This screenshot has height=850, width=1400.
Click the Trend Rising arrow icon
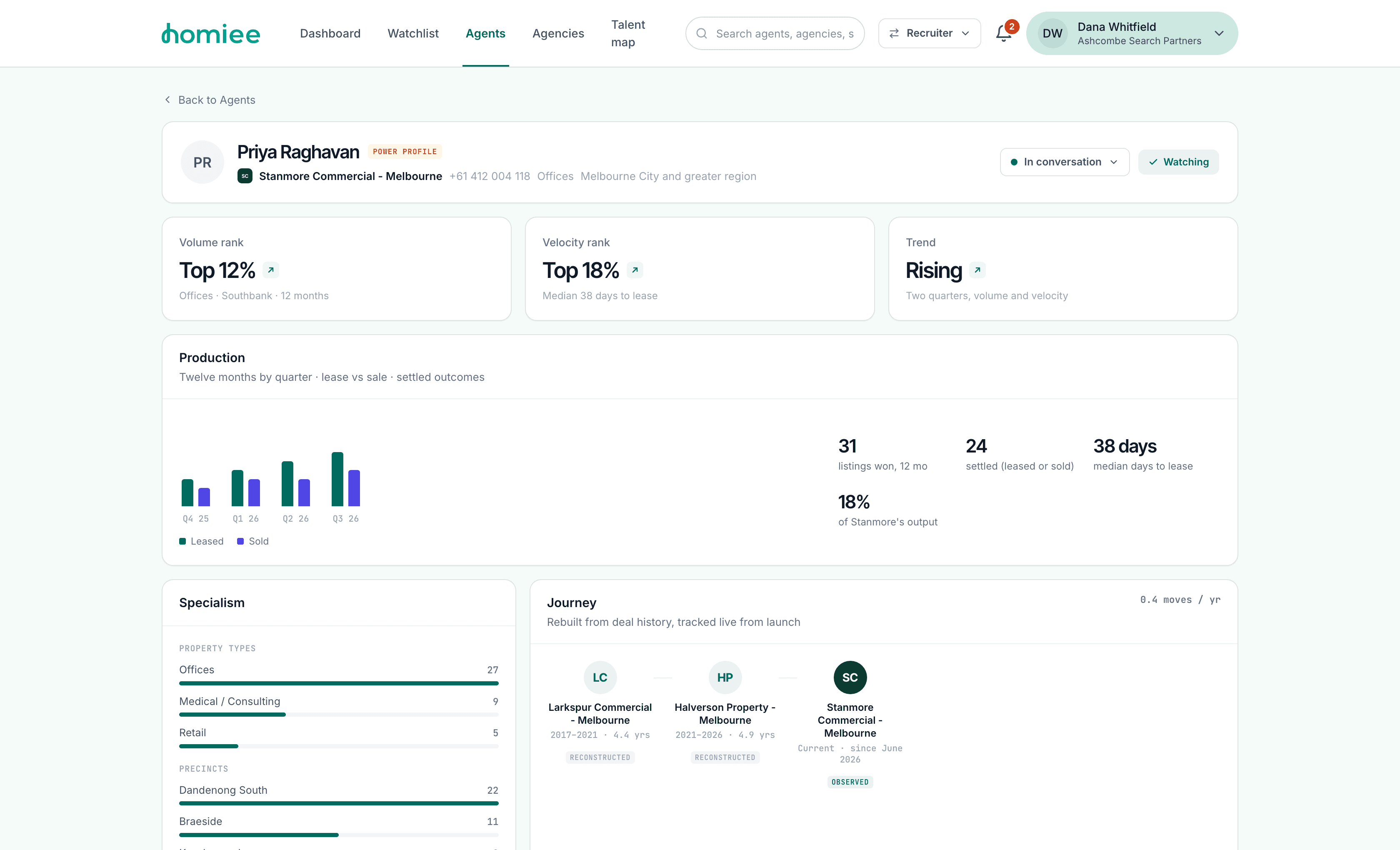coord(977,270)
